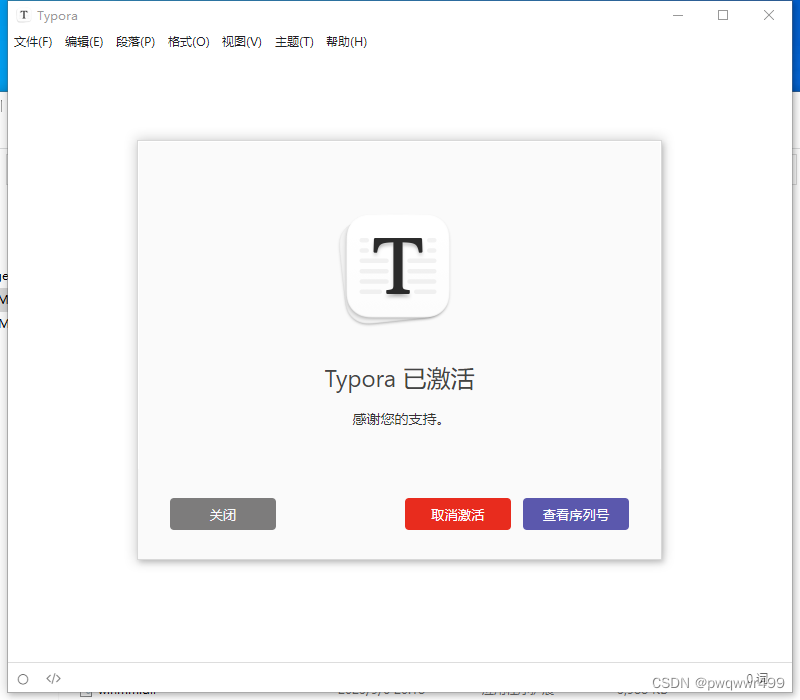Click the circle outline icon in status bar
800x700 pixels.
(22, 678)
